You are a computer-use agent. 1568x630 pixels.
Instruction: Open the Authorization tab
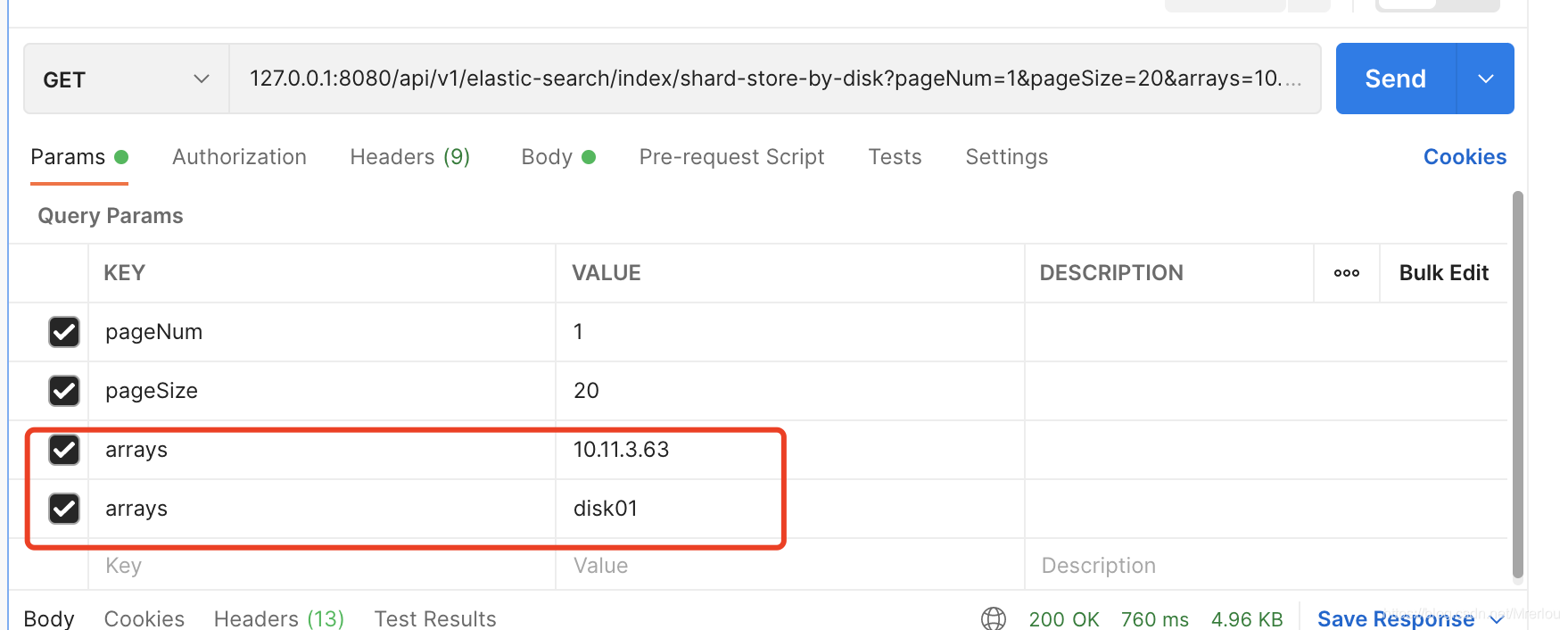coord(239,157)
